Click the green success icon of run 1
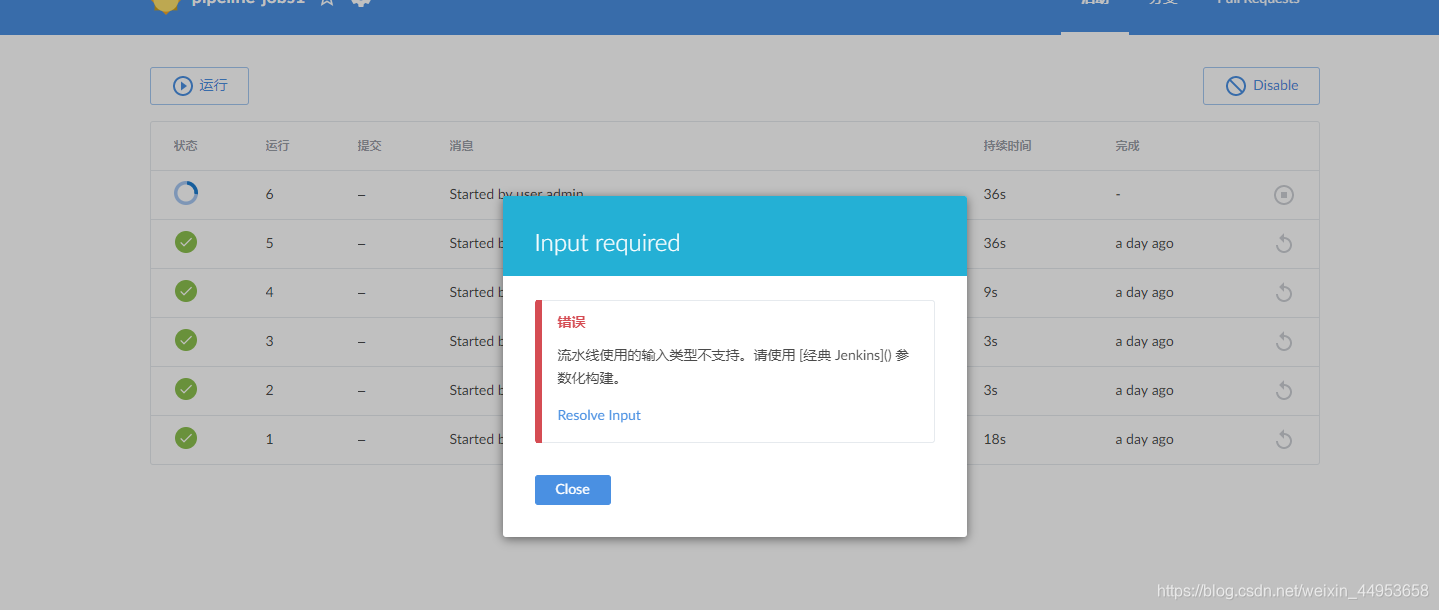Viewport: 1439px width, 610px height. [186, 438]
